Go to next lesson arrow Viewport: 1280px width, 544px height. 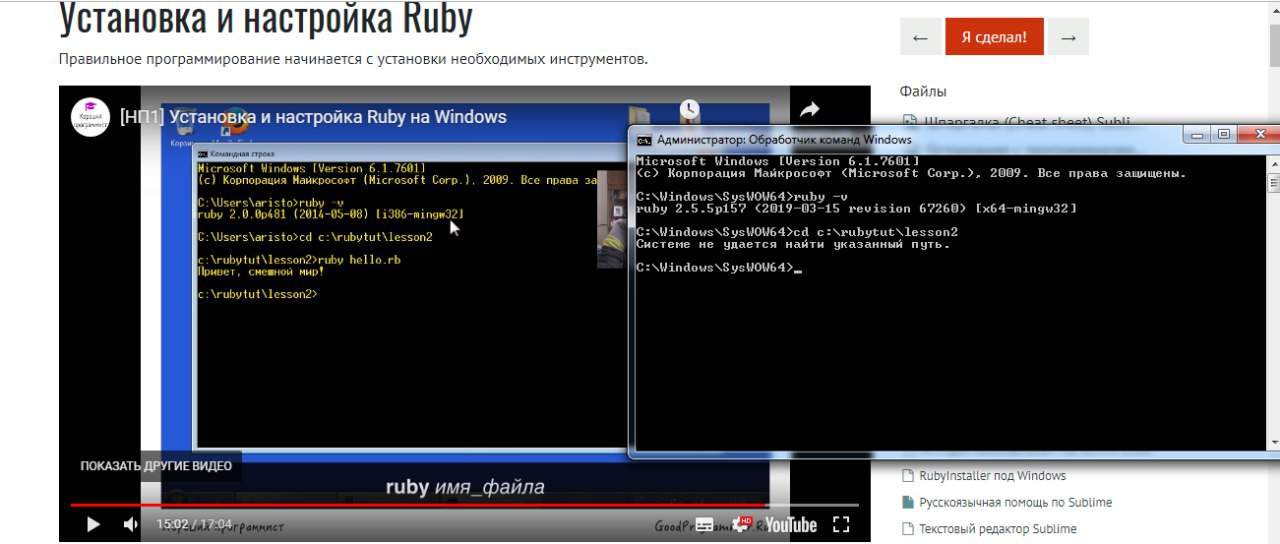pyautogui.click(x=1069, y=37)
